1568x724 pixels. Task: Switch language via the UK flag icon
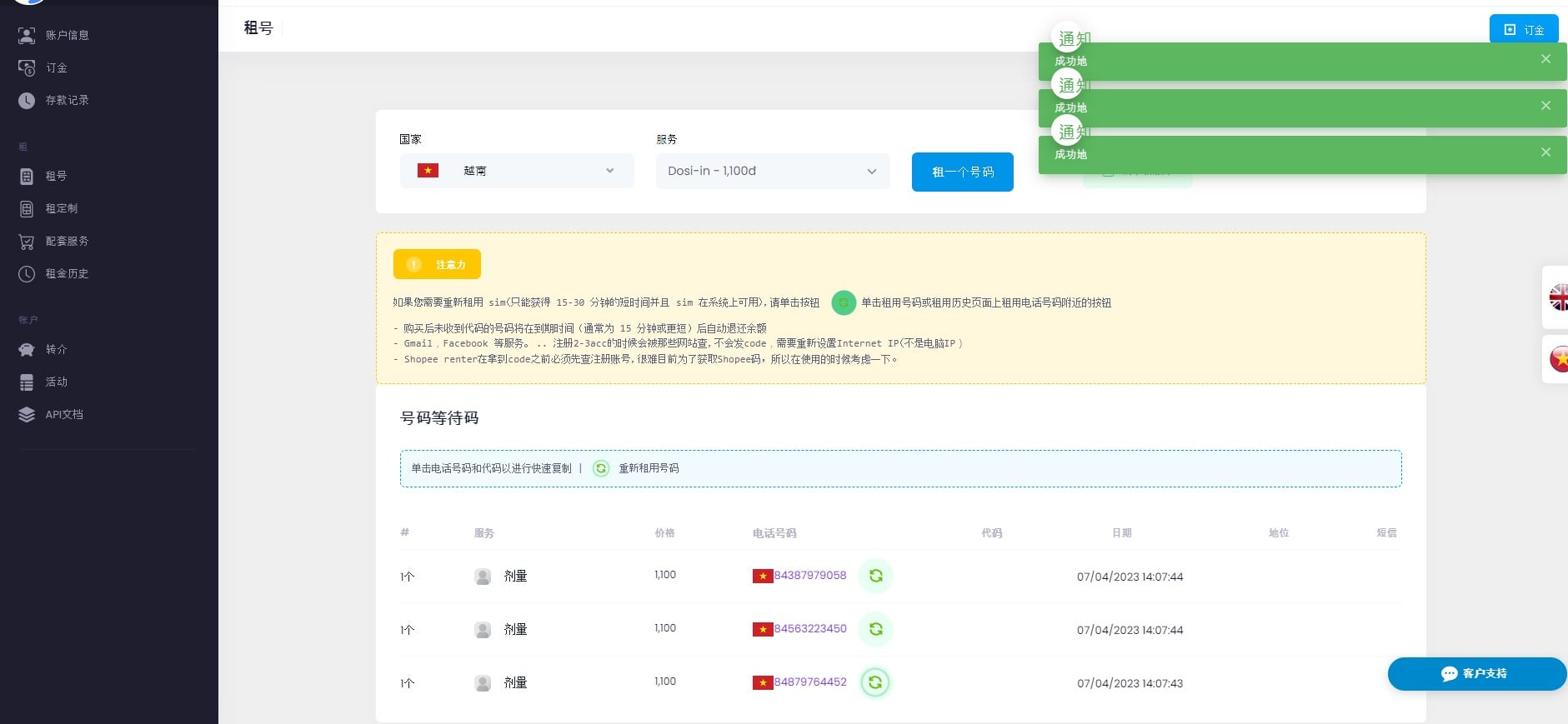coord(1557,297)
